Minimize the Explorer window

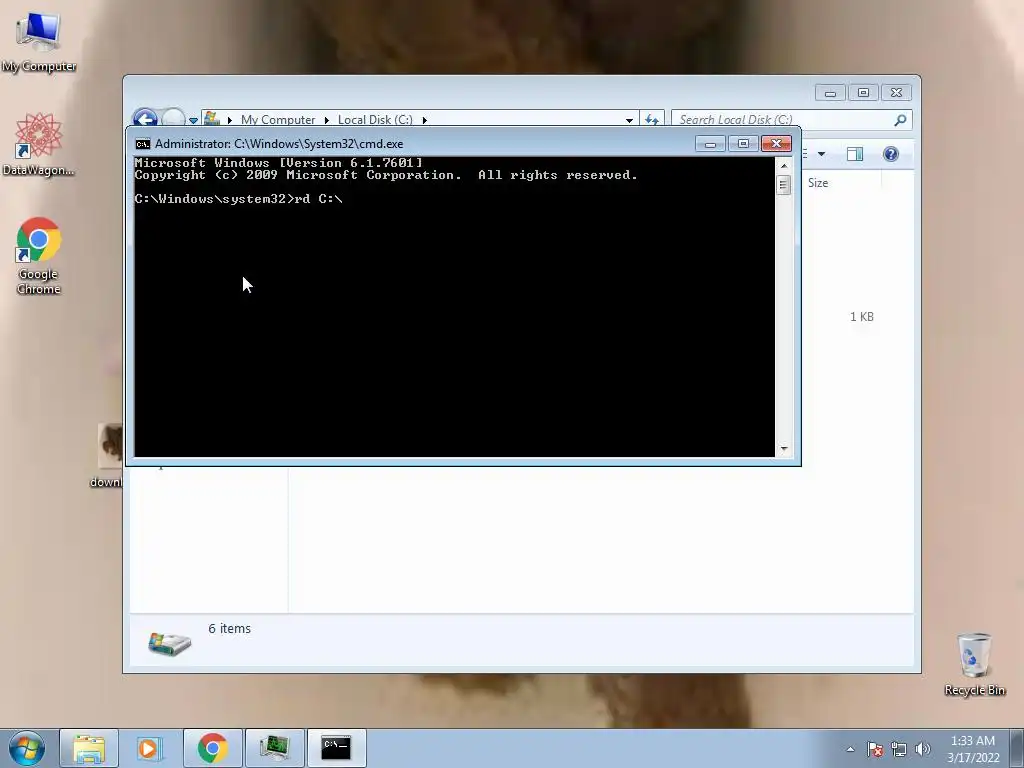tap(830, 93)
